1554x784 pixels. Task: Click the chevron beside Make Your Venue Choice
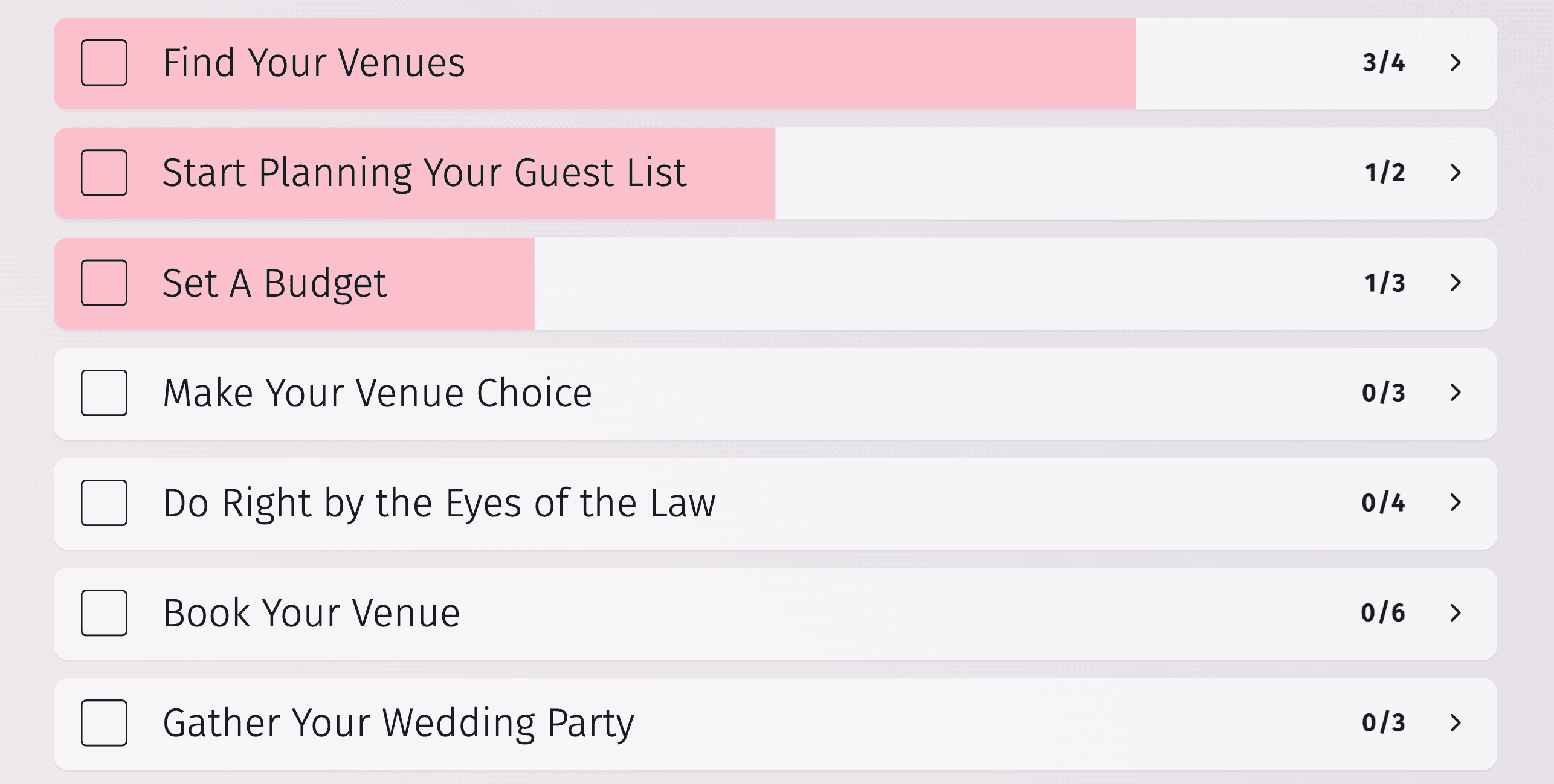point(1456,393)
